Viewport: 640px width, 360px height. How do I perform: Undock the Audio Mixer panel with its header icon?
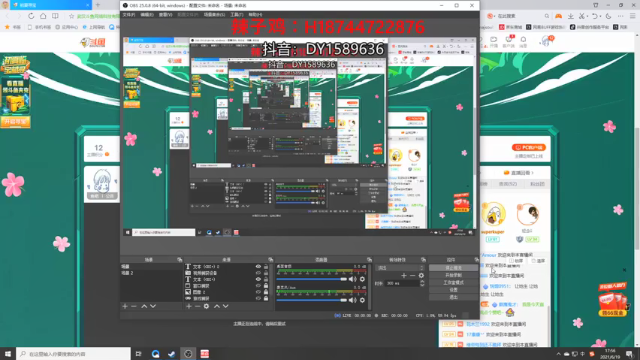[369, 260]
